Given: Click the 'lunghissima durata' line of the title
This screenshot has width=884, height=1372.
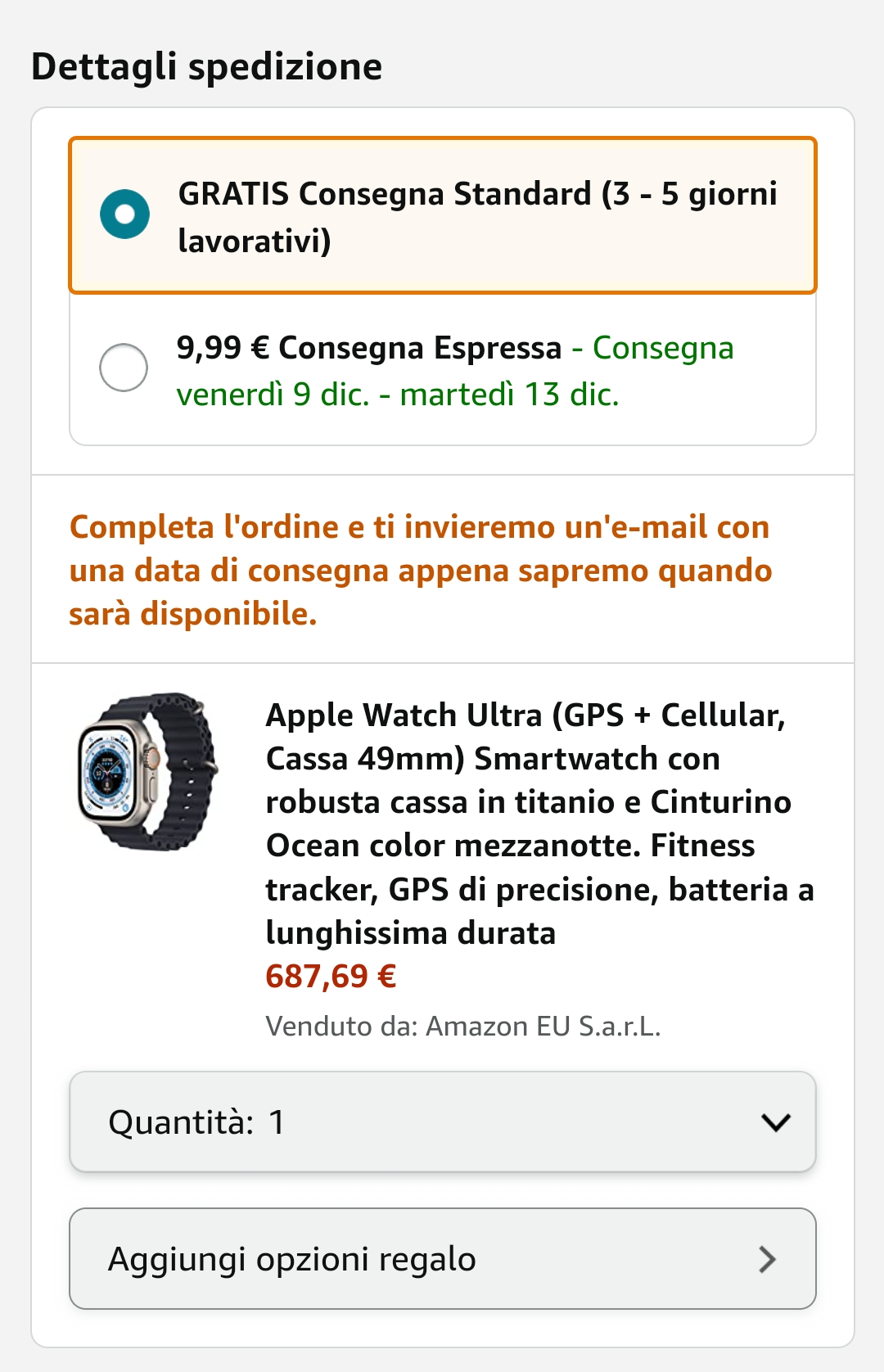Looking at the screenshot, I should [410, 933].
